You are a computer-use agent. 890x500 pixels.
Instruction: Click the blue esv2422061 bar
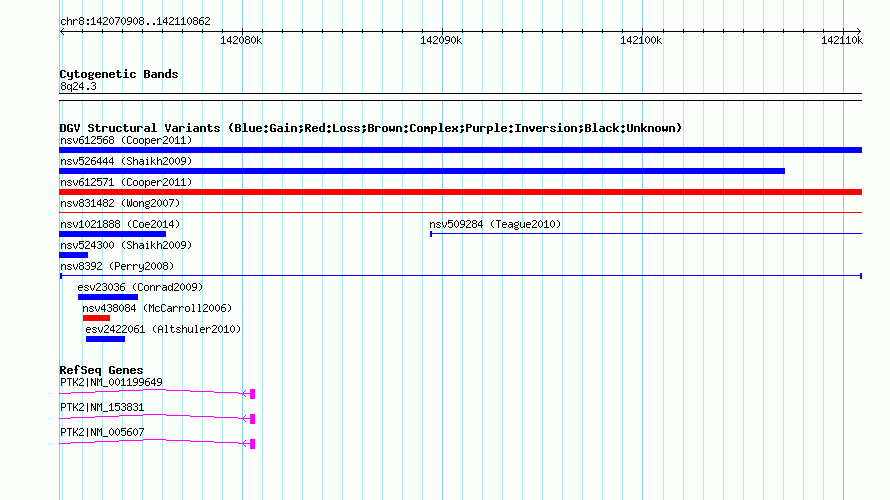pos(105,339)
